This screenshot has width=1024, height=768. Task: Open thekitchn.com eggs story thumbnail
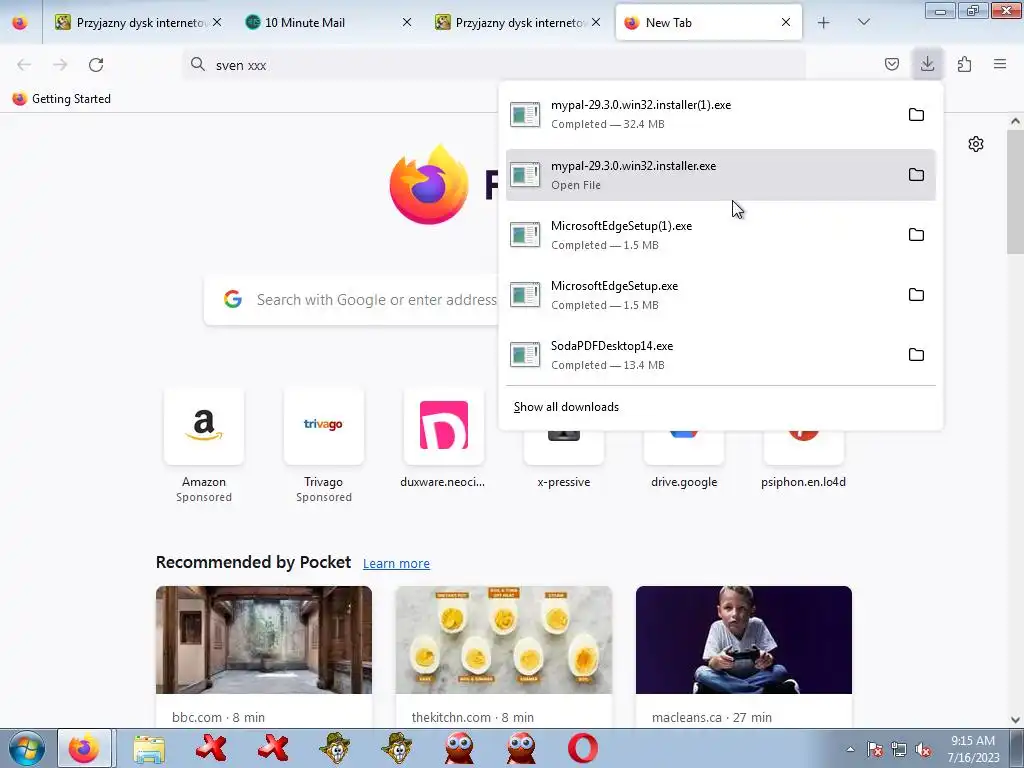[x=504, y=640]
